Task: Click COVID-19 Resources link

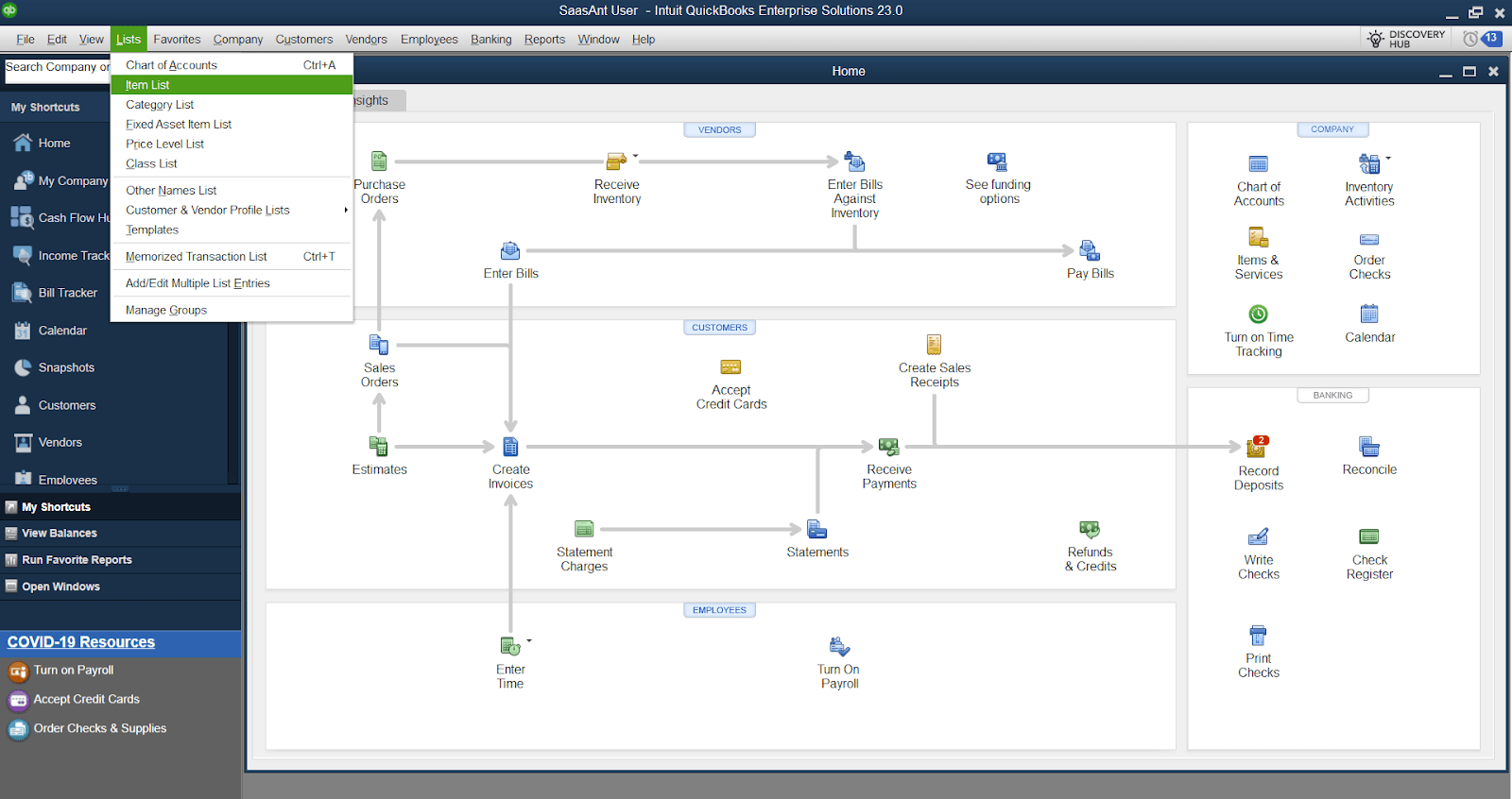Action: [x=81, y=642]
